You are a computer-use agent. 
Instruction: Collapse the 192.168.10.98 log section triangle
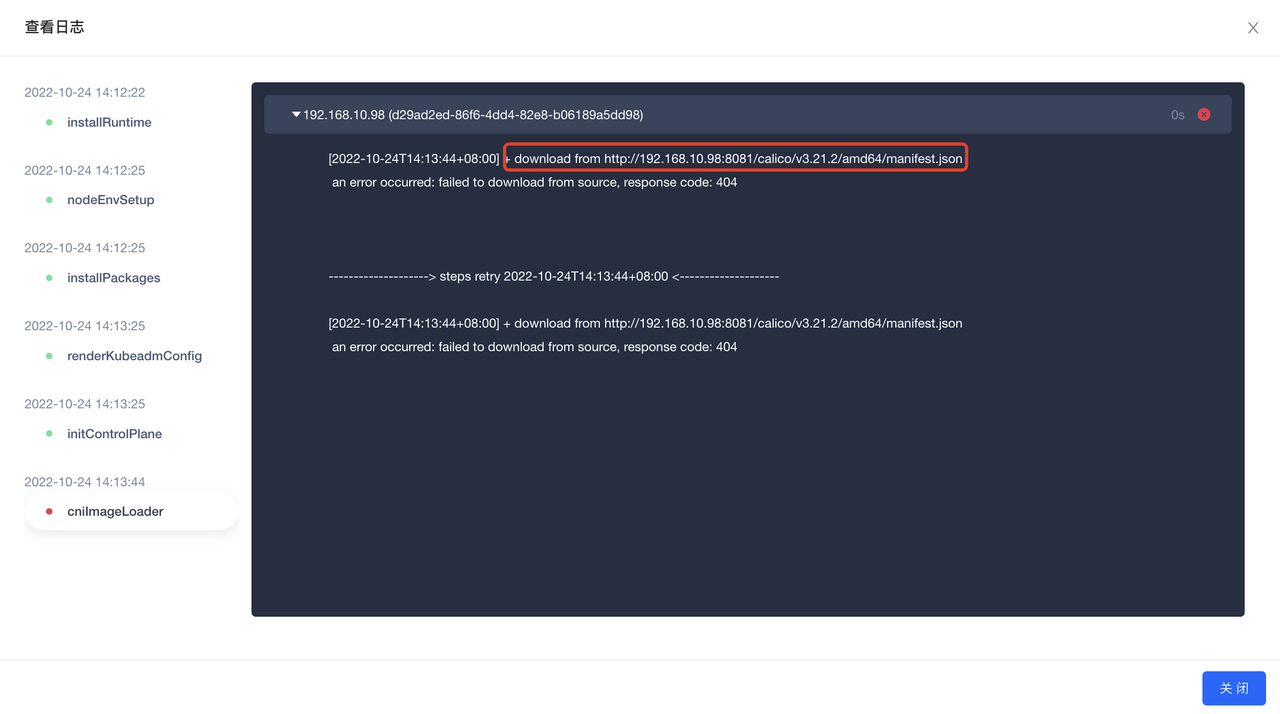pos(296,115)
